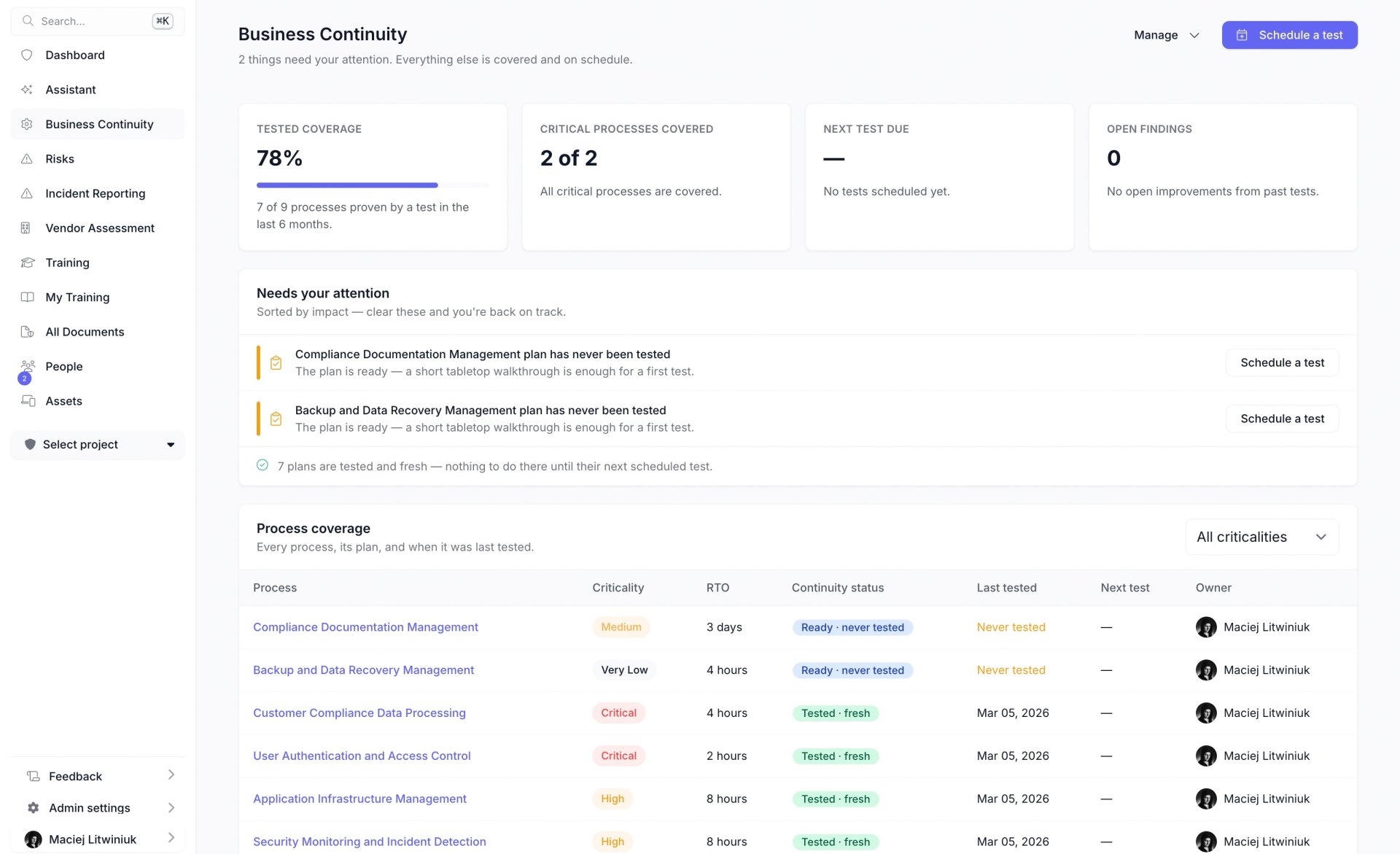Viewport: 1400px width, 854px height.
Task: Click the 3 days RTO value
Action: (724, 627)
